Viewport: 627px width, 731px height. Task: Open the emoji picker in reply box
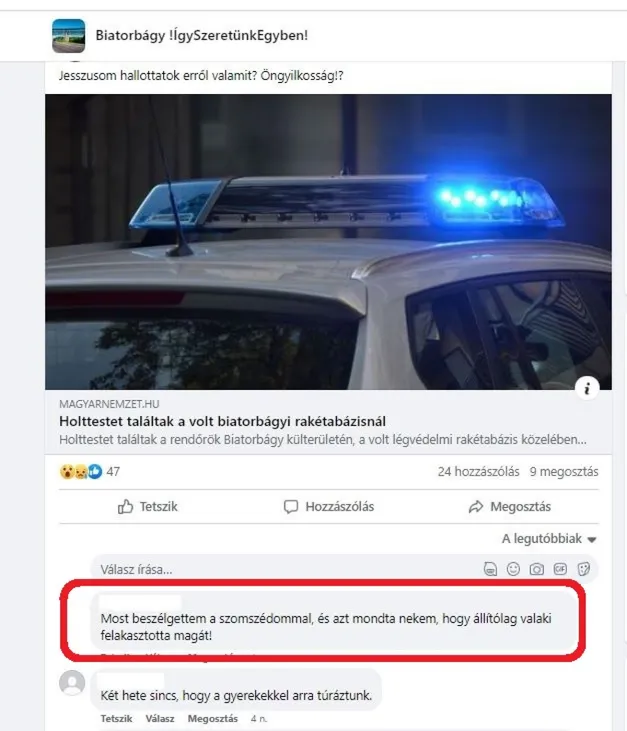(x=513, y=569)
